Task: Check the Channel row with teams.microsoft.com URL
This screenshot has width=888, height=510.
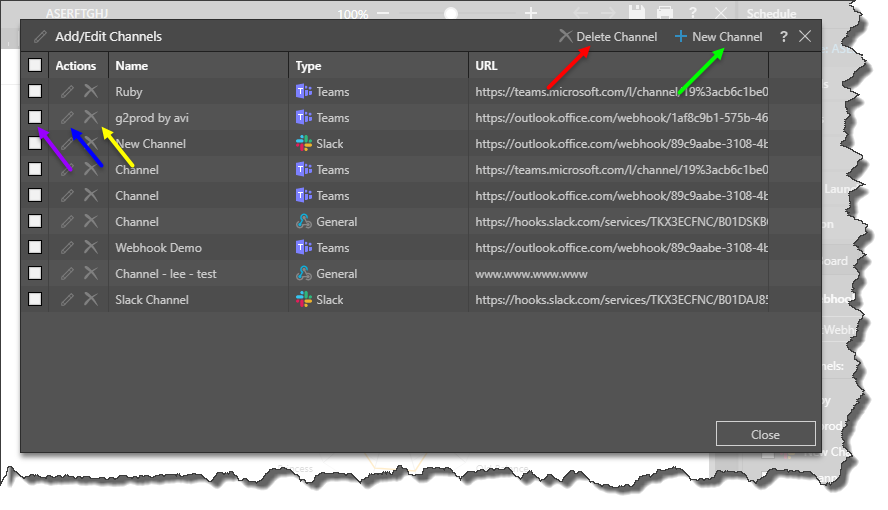Action: click(x=35, y=169)
